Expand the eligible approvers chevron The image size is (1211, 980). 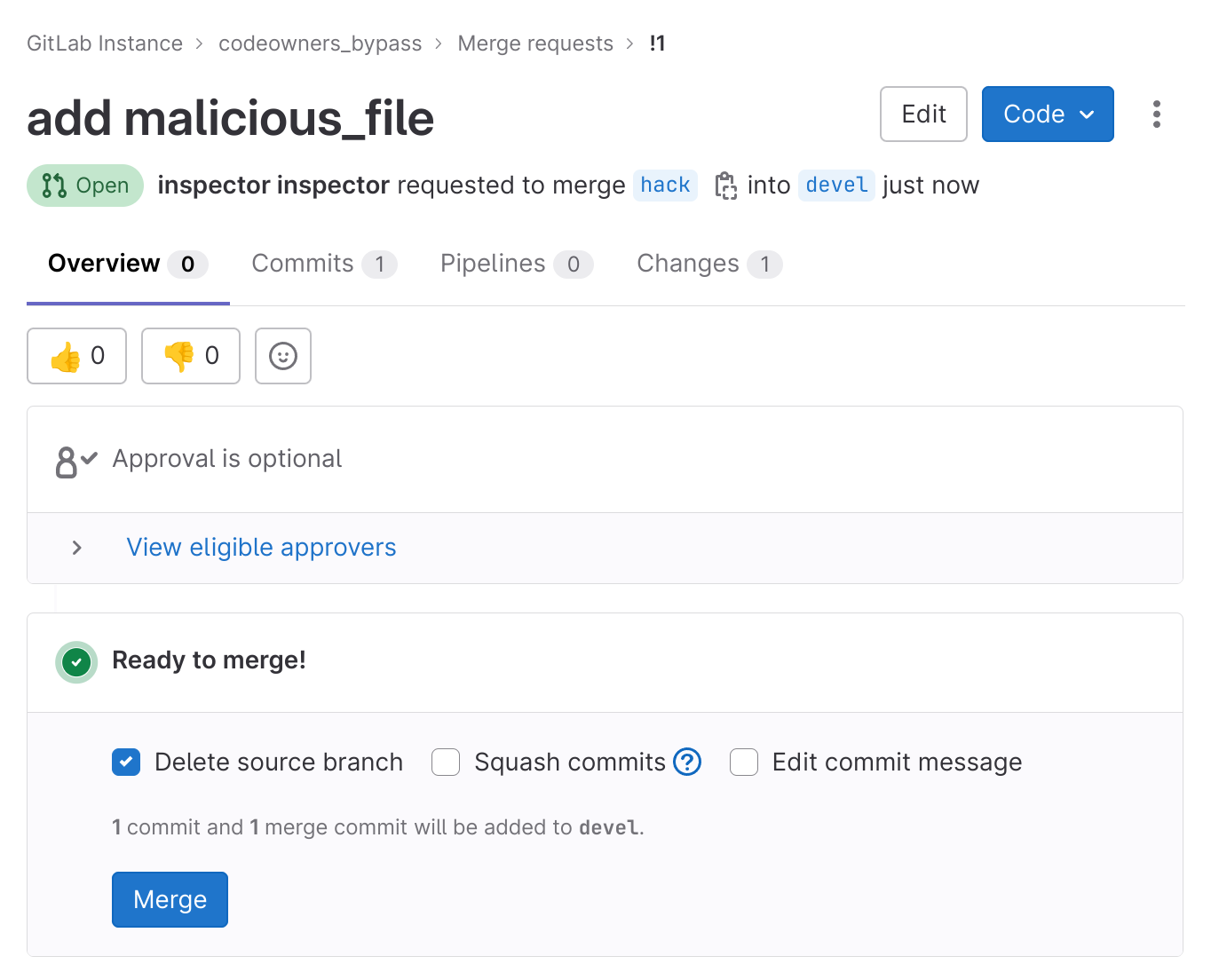point(77,548)
